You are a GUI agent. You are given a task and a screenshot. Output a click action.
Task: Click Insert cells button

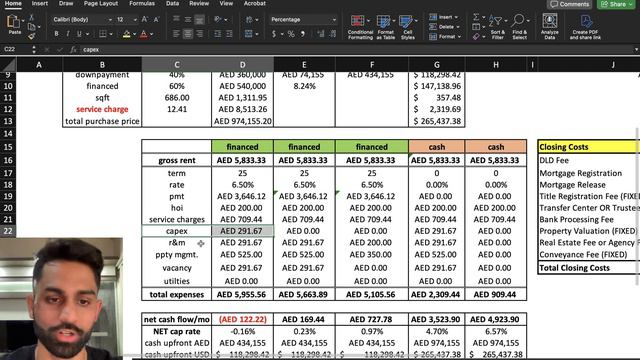click(x=443, y=17)
